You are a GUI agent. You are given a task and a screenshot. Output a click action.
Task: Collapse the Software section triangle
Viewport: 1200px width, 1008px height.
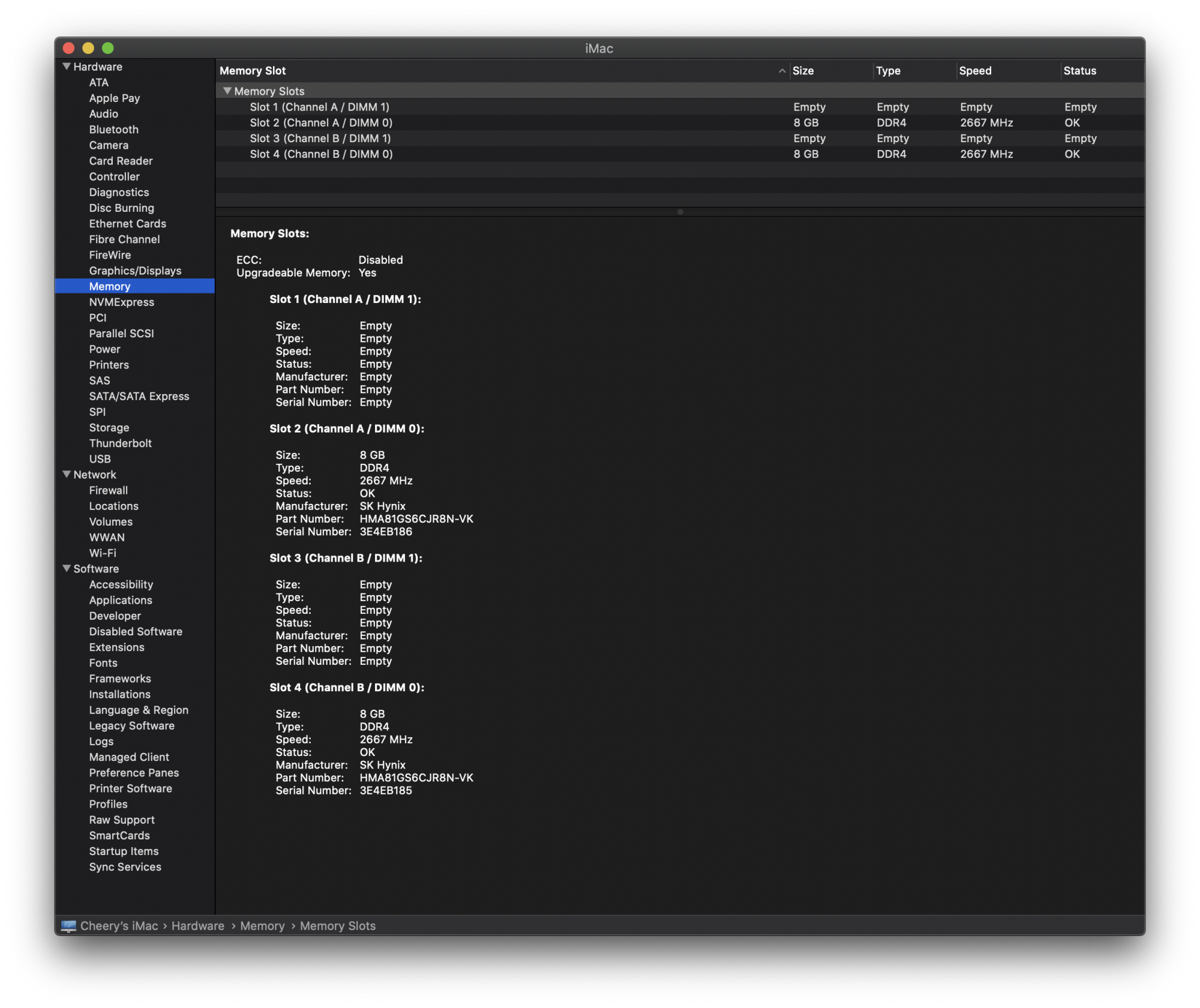(x=67, y=568)
